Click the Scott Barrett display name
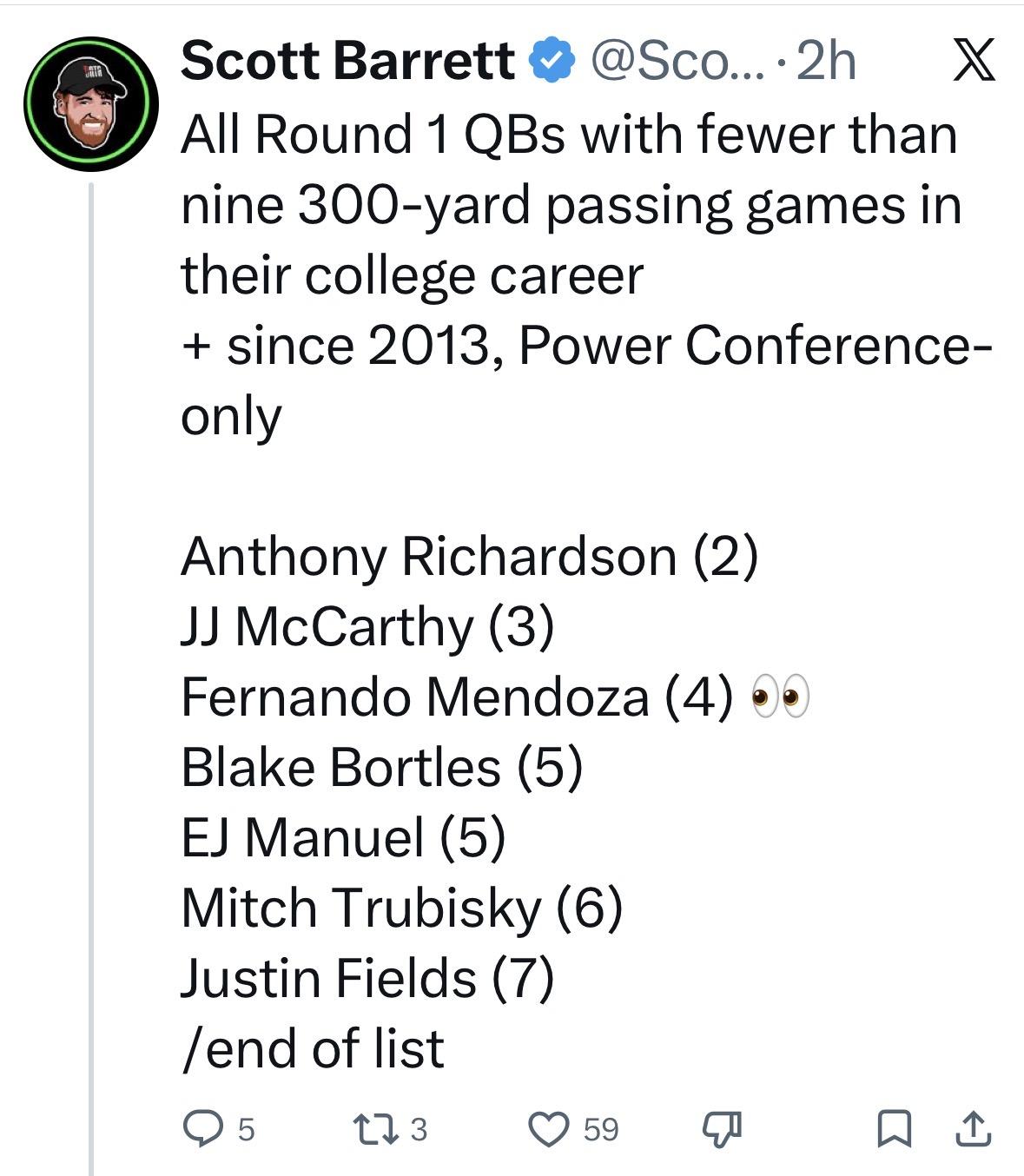The image size is (1024, 1176). pos(347,62)
